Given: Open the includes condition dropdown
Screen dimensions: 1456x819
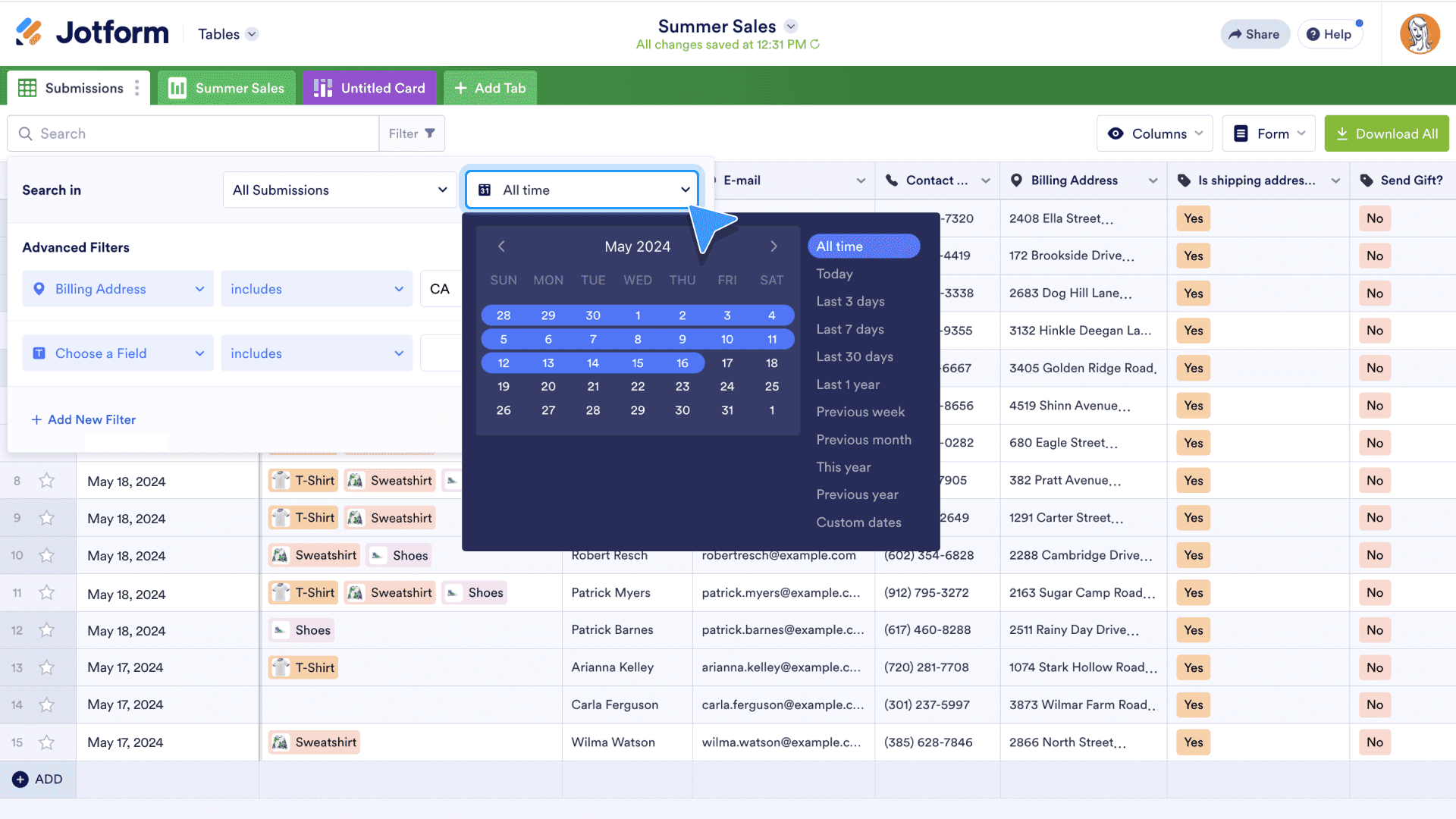Looking at the screenshot, I should pos(316,289).
